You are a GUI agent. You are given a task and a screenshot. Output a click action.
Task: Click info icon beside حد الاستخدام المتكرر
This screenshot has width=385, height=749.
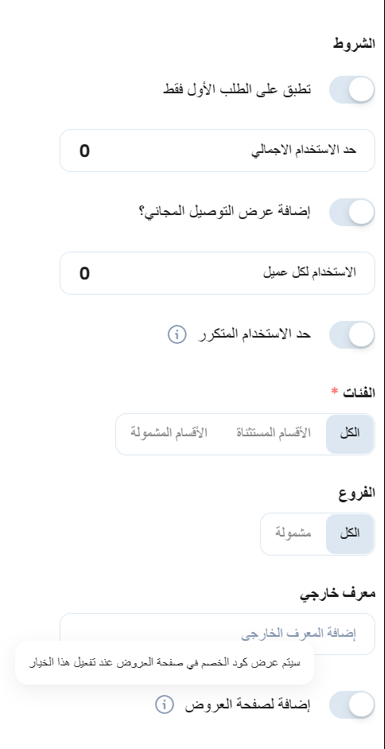tap(177, 335)
